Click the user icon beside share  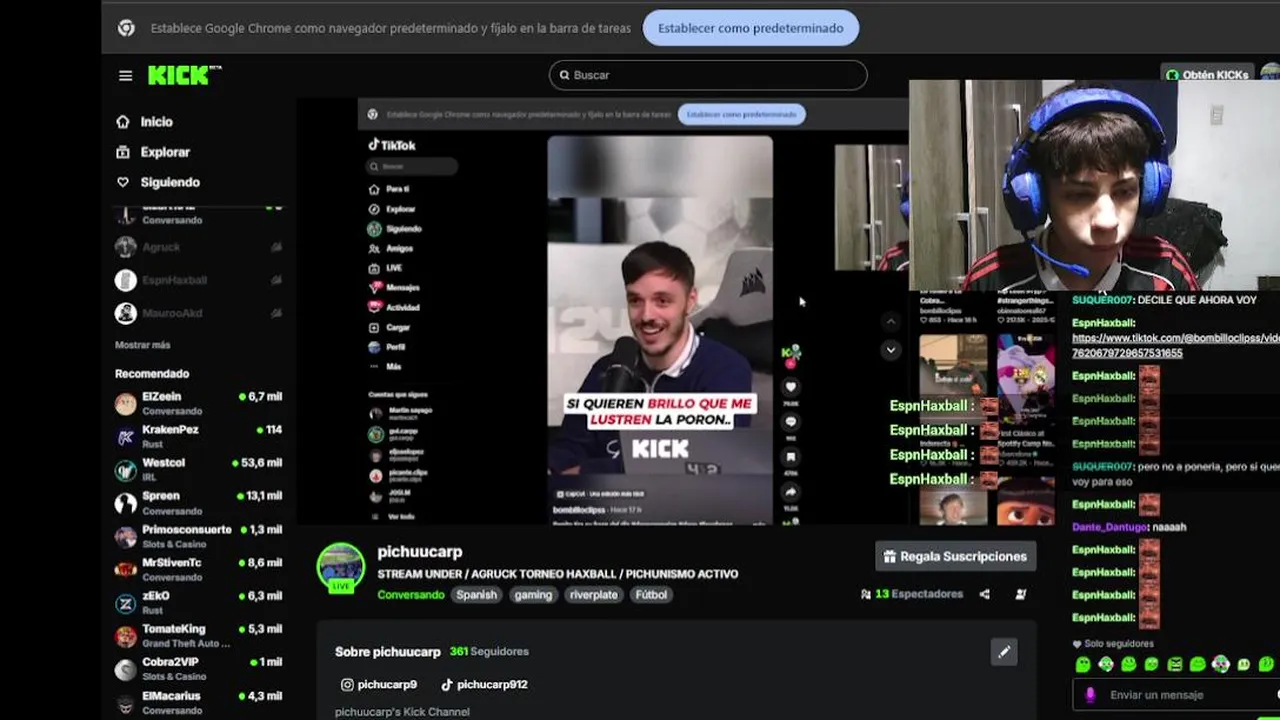point(1021,594)
